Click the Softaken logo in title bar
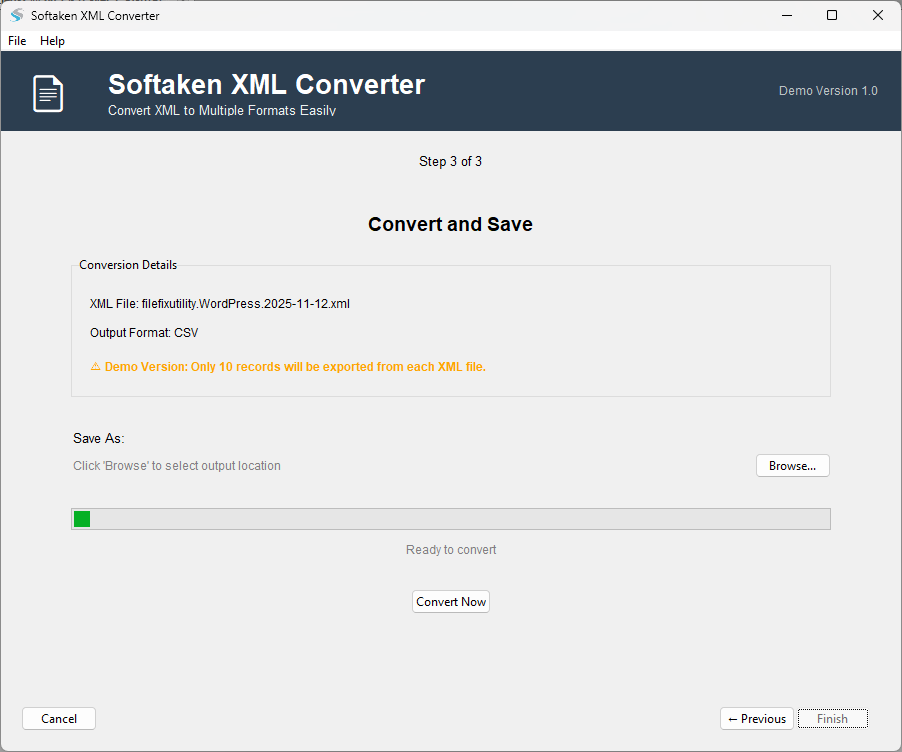 coord(16,15)
